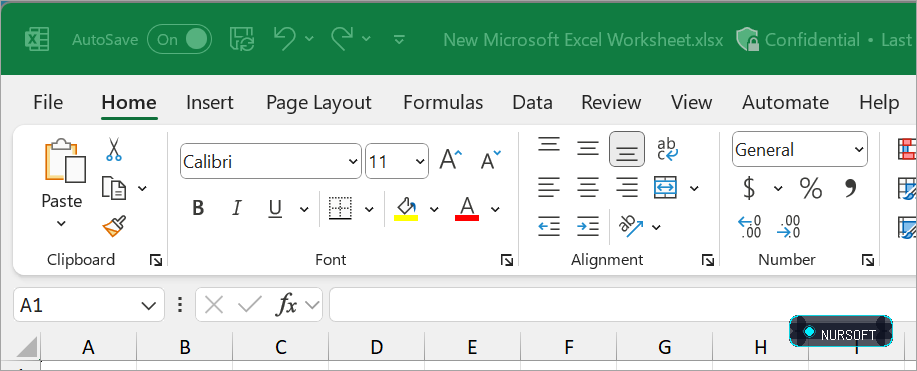Viewport: 917px width, 371px height.
Task: Click the workbook file name in title bar
Action: click(583, 40)
